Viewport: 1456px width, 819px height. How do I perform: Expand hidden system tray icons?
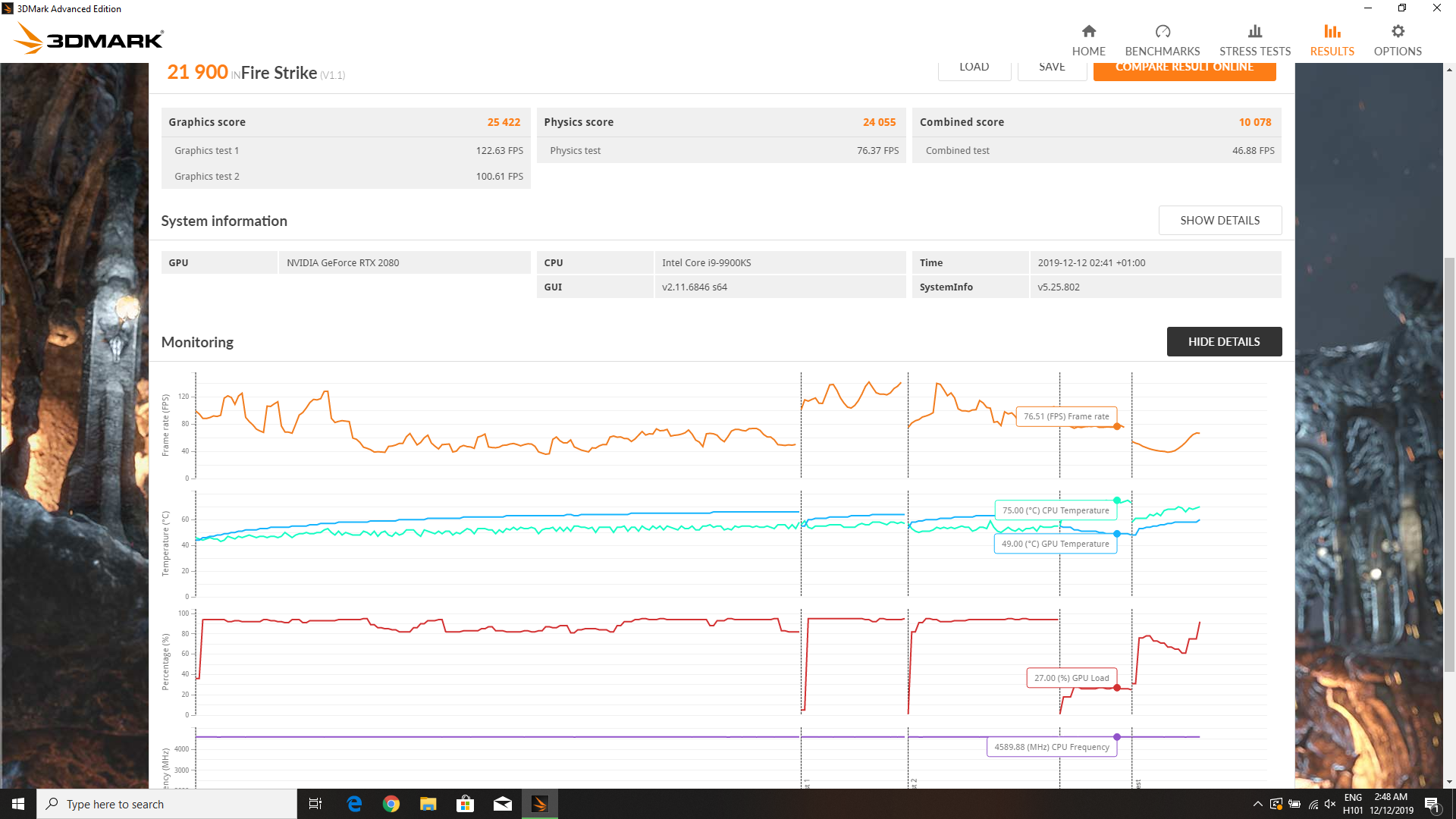(x=1257, y=804)
